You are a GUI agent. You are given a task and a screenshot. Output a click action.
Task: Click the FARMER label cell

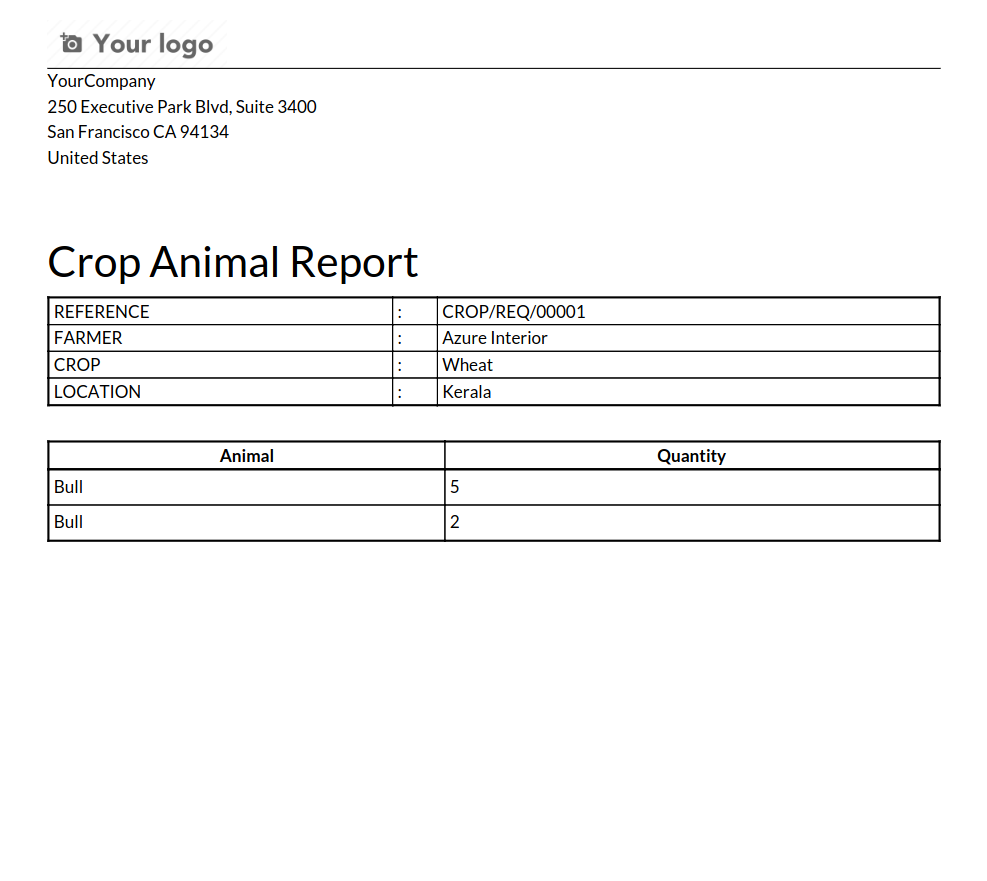(x=88, y=338)
